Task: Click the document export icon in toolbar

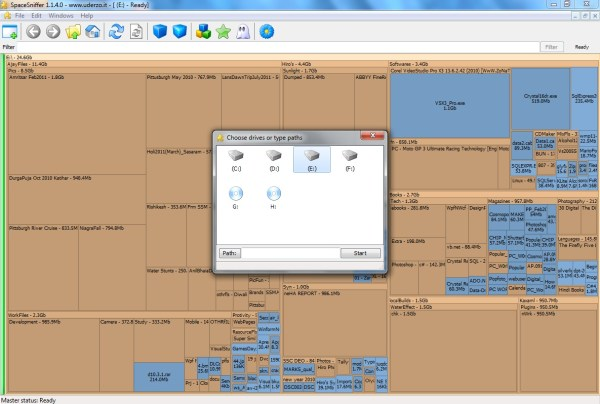Action: pyautogui.click(x=136, y=32)
